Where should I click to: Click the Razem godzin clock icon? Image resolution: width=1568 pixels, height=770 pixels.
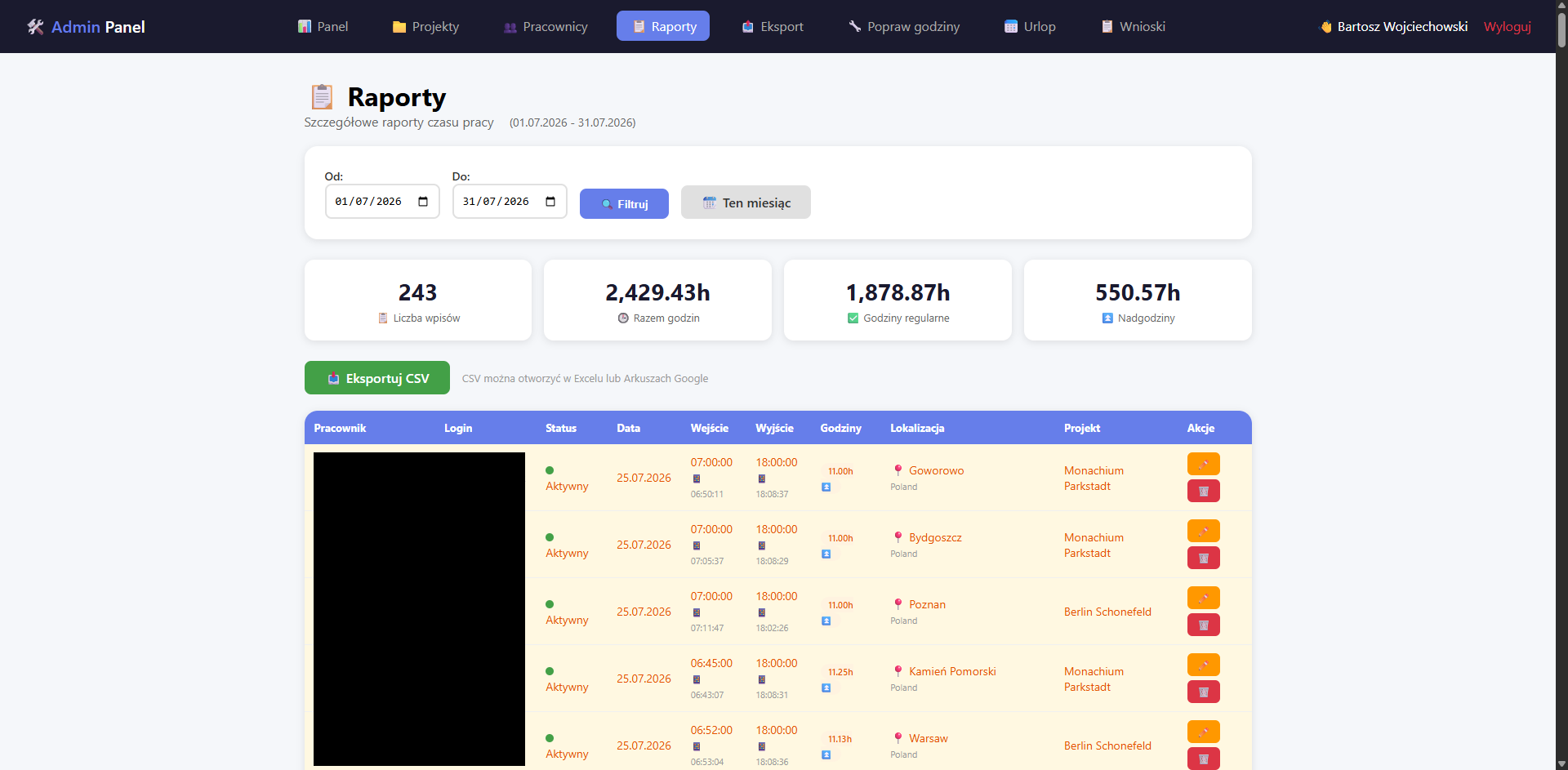click(623, 318)
